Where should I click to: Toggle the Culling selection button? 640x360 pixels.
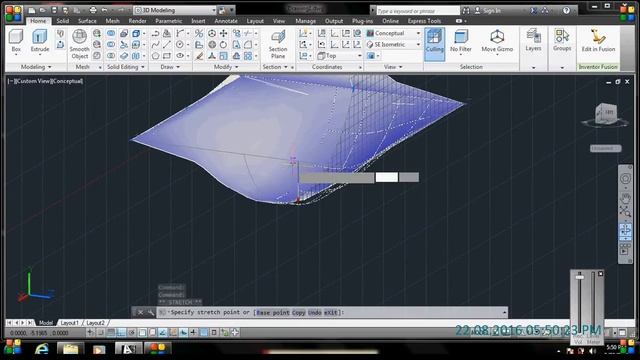[434, 44]
